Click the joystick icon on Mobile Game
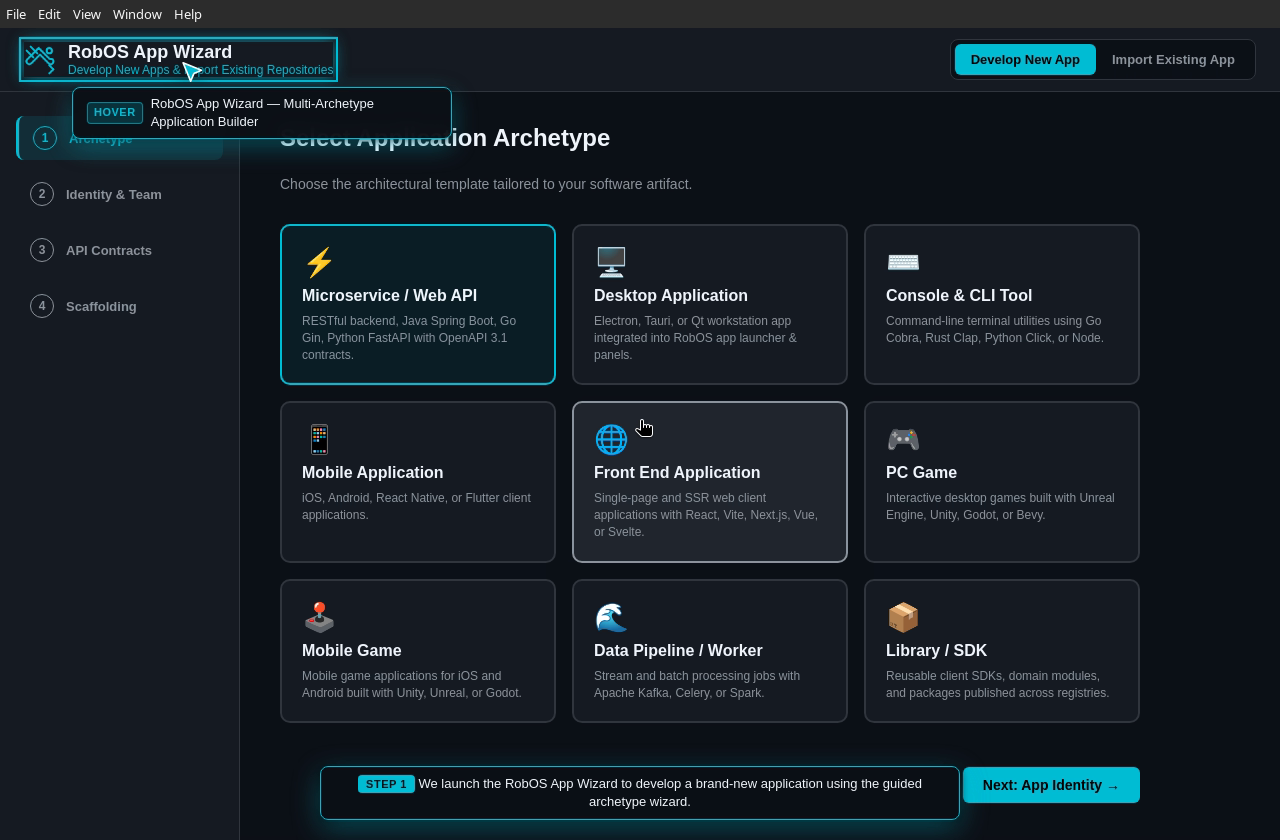Image resolution: width=1280 pixels, height=840 pixels. pos(319,617)
